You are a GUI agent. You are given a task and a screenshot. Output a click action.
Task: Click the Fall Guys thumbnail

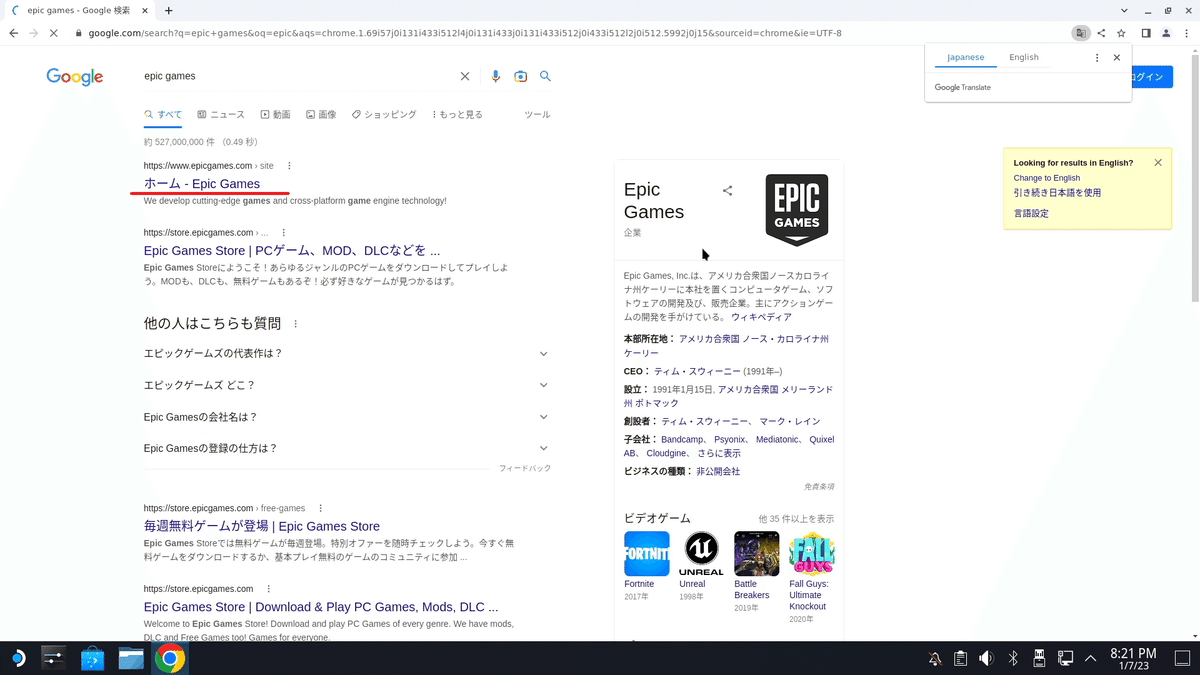812,554
